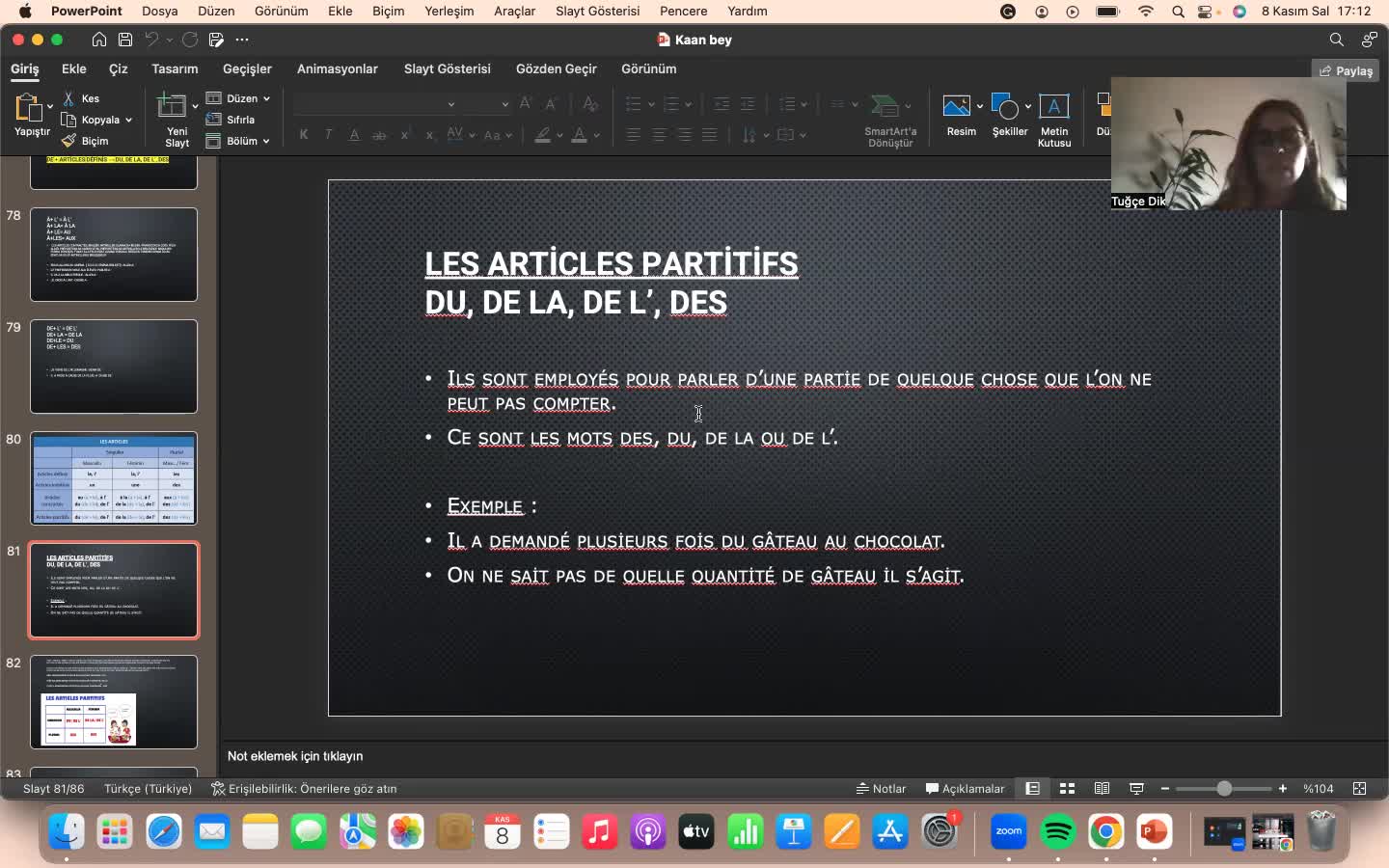Open the Yerleşim menu in menu bar

pyautogui.click(x=449, y=11)
